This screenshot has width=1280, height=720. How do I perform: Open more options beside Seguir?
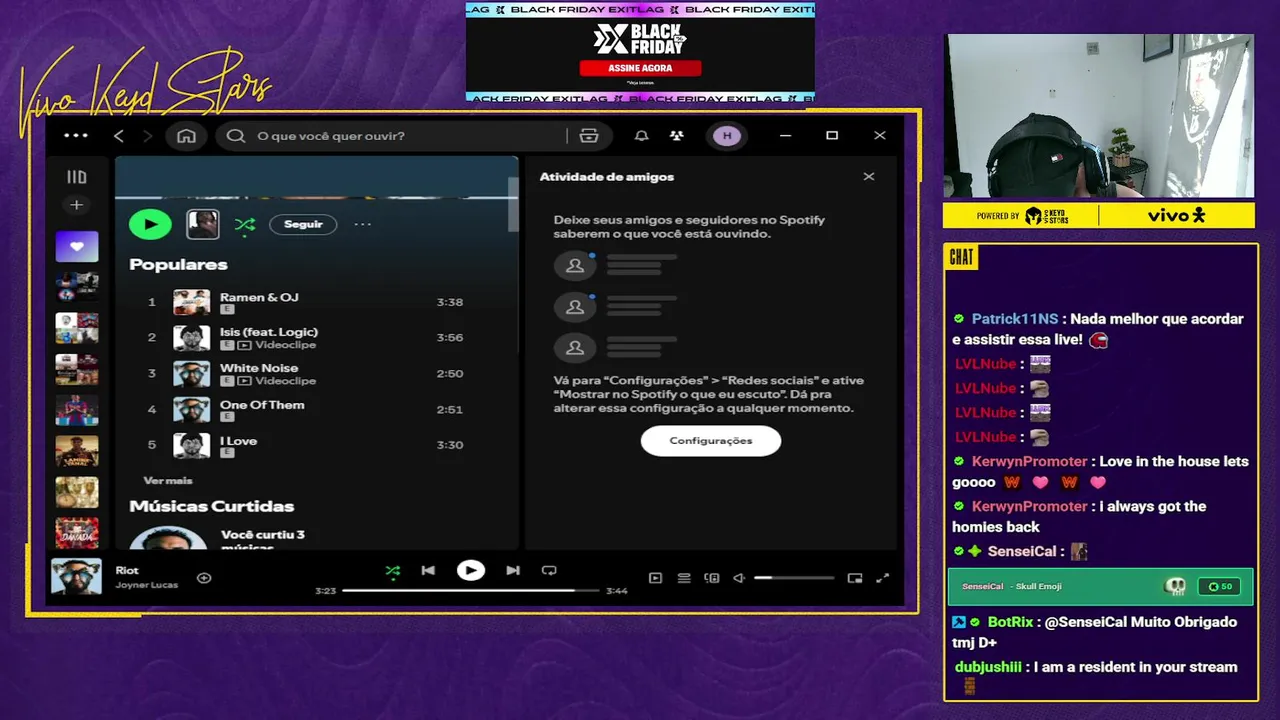[x=363, y=224]
